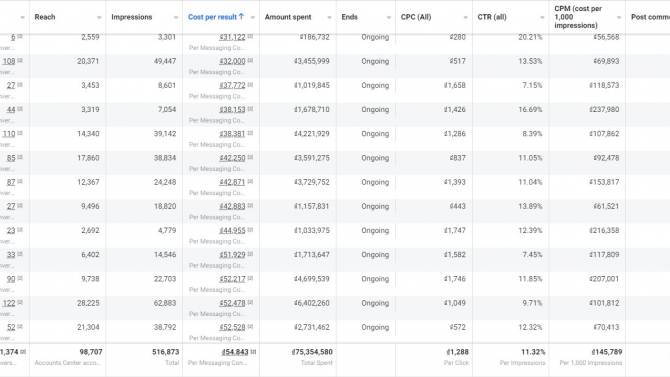Select the impressions value 62,883
This screenshot has width=670, height=377.
pos(165,303)
